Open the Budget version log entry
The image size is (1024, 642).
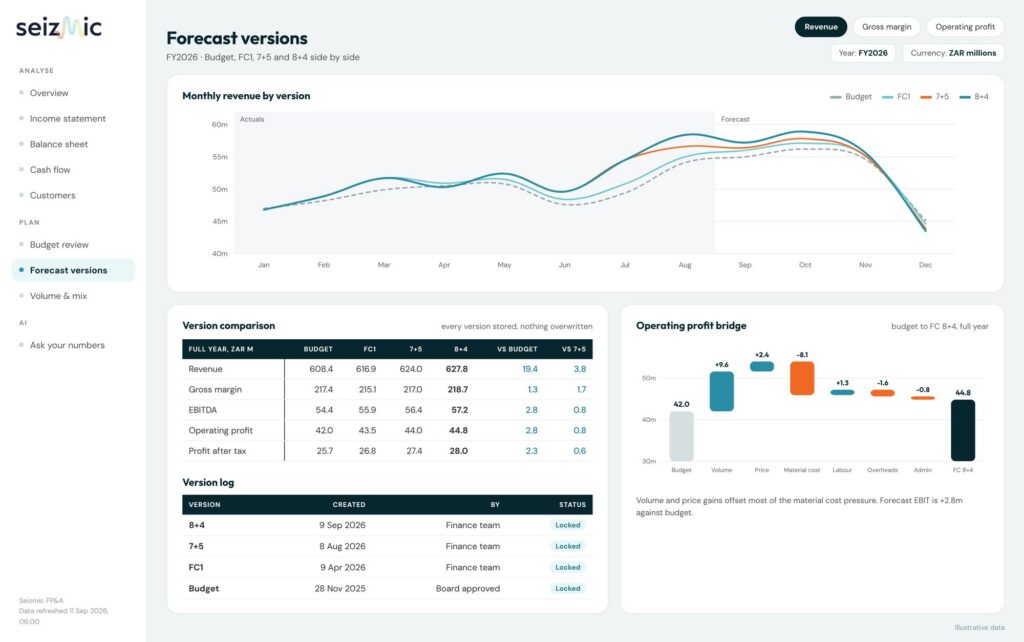coord(387,588)
